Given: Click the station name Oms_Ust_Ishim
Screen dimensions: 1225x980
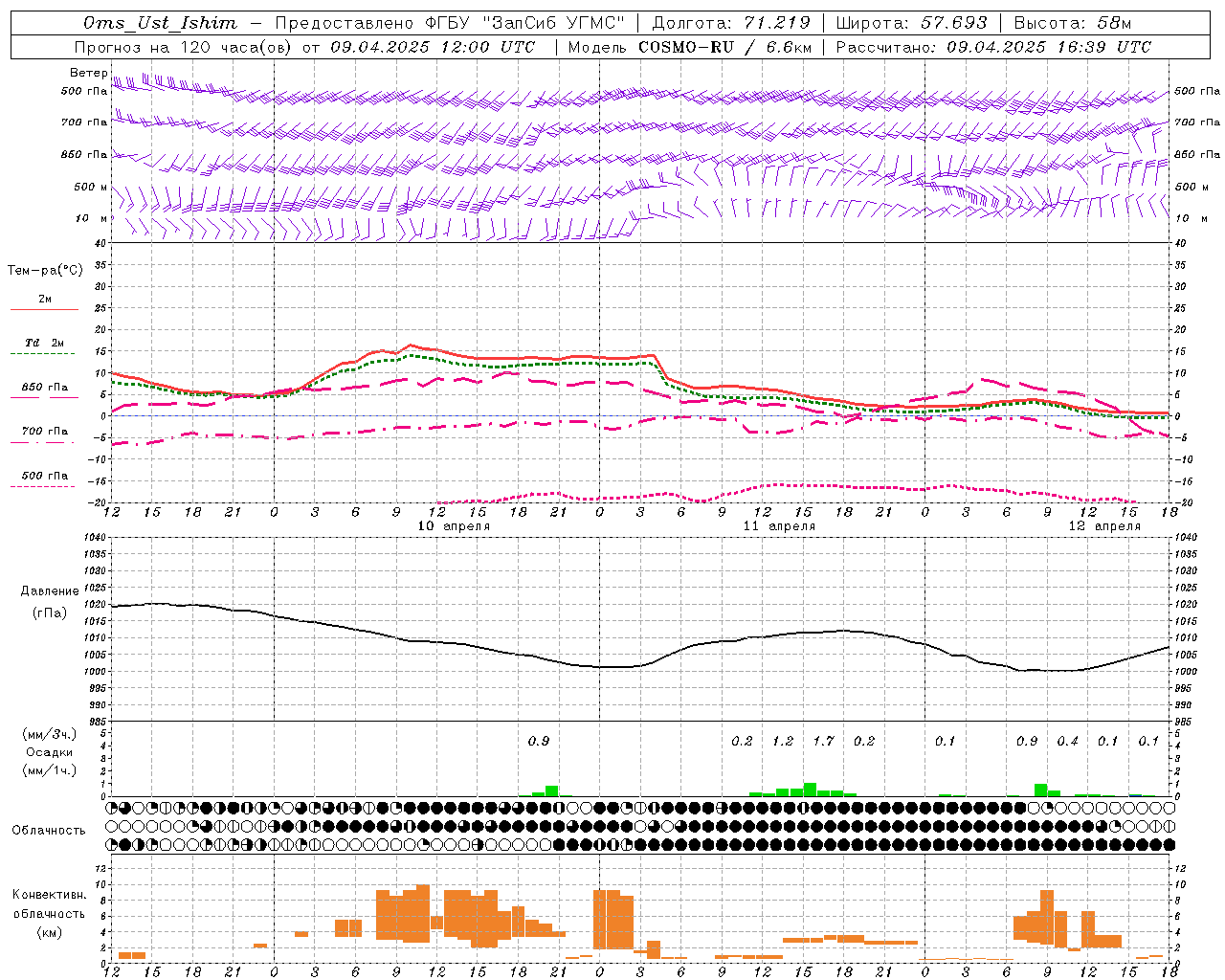Looking at the screenshot, I should (x=160, y=23).
